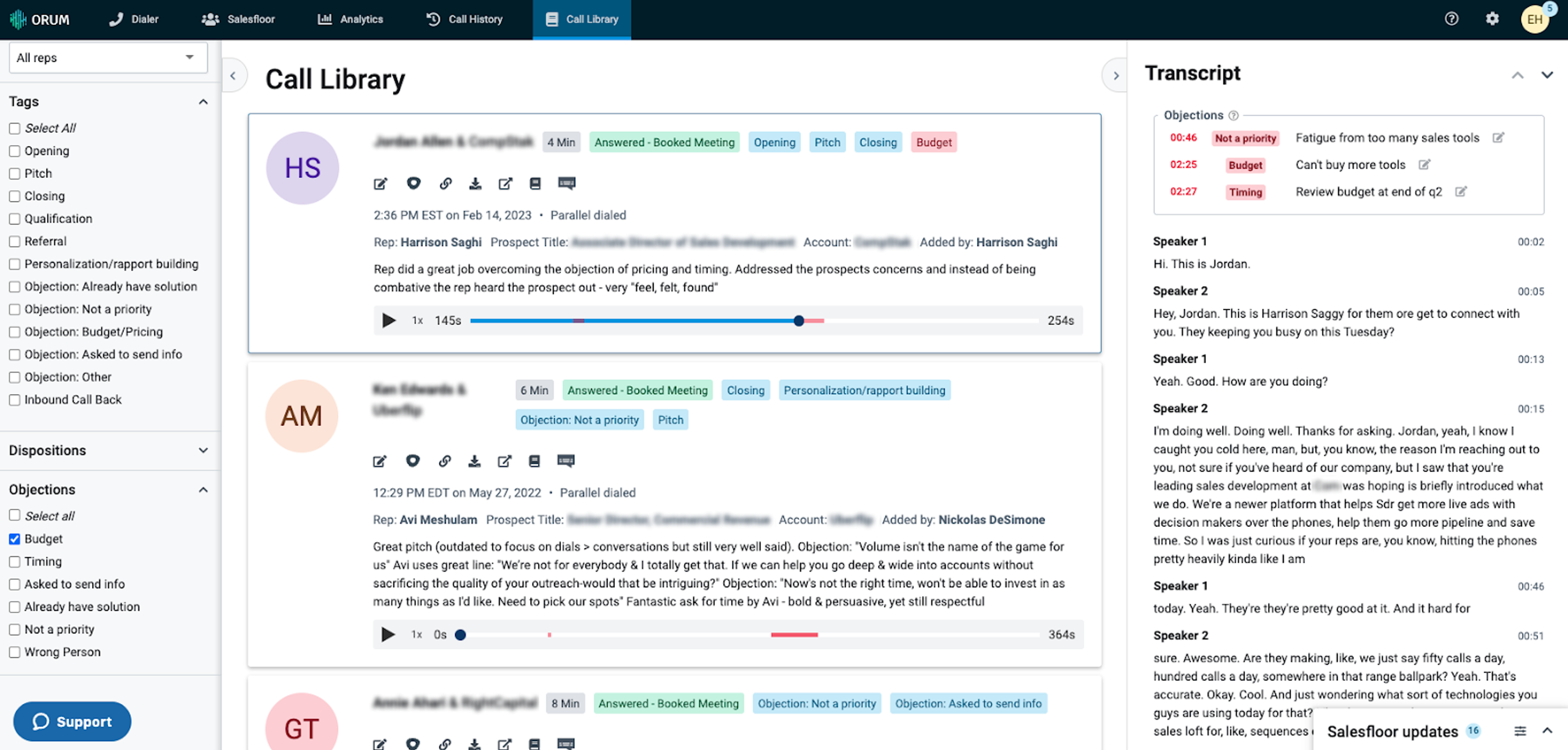Viewport: 1568px width, 750px height.
Task: Enable the Wrong Person objection filter
Action: (15, 652)
